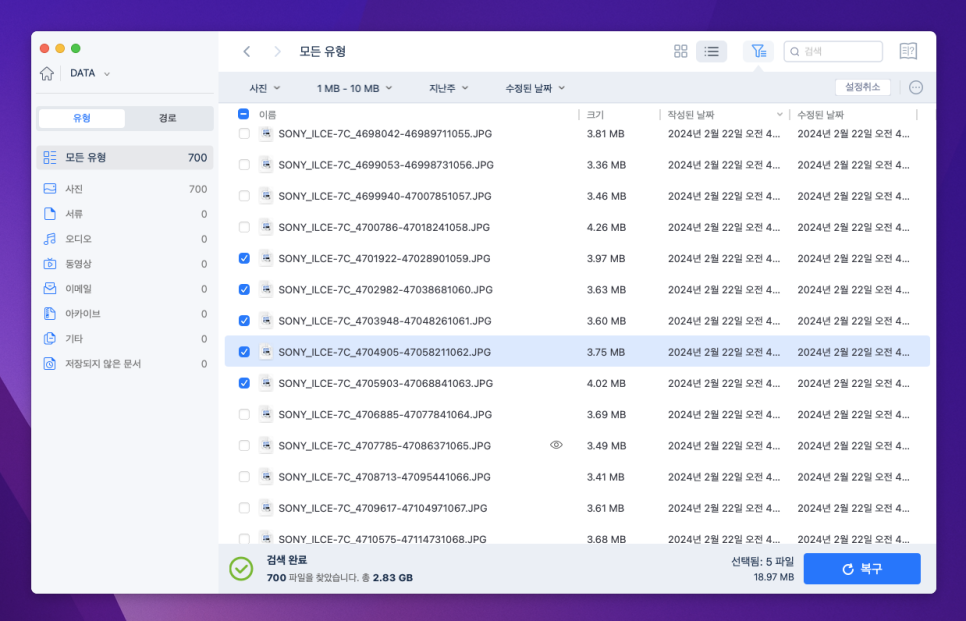Click green check scan complete icon
This screenshot has height=621, width=966.
point(241,569)
